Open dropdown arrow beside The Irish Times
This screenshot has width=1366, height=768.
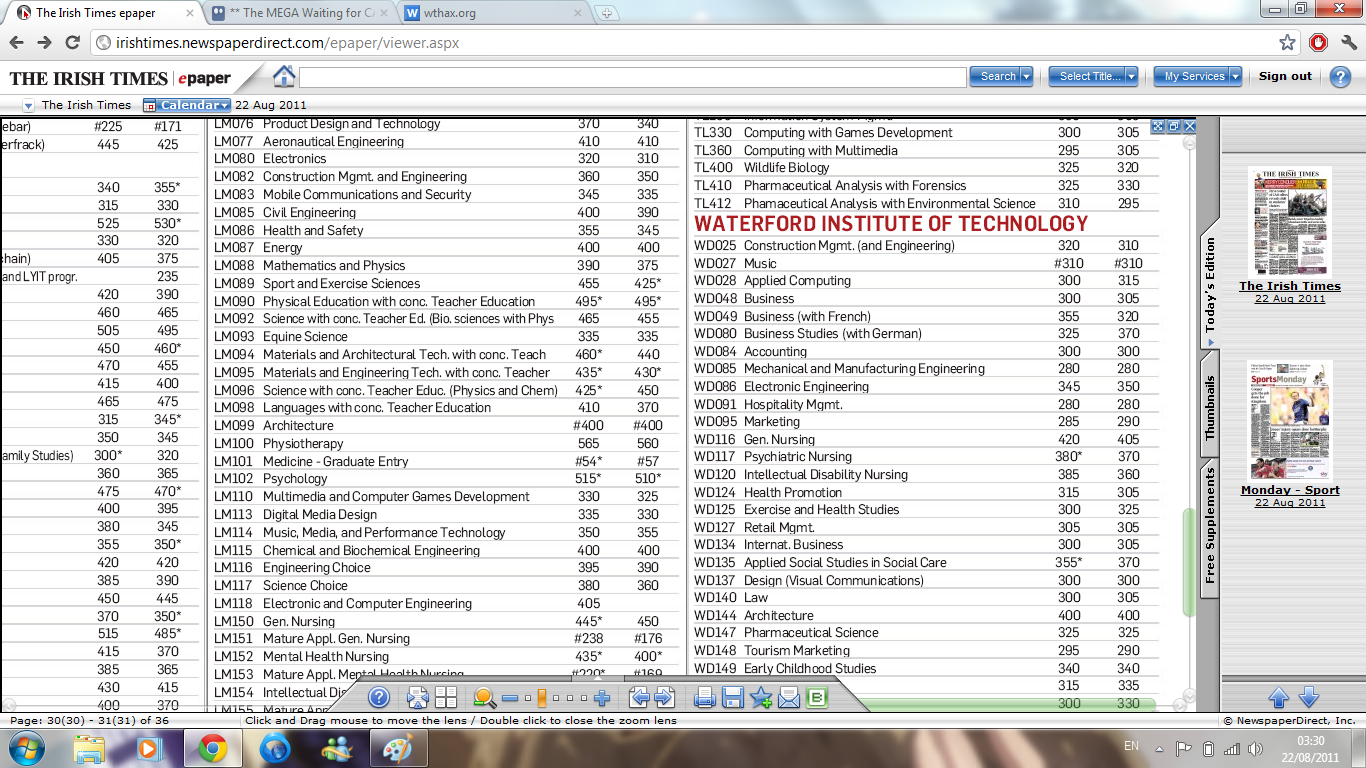click(28, 105)
